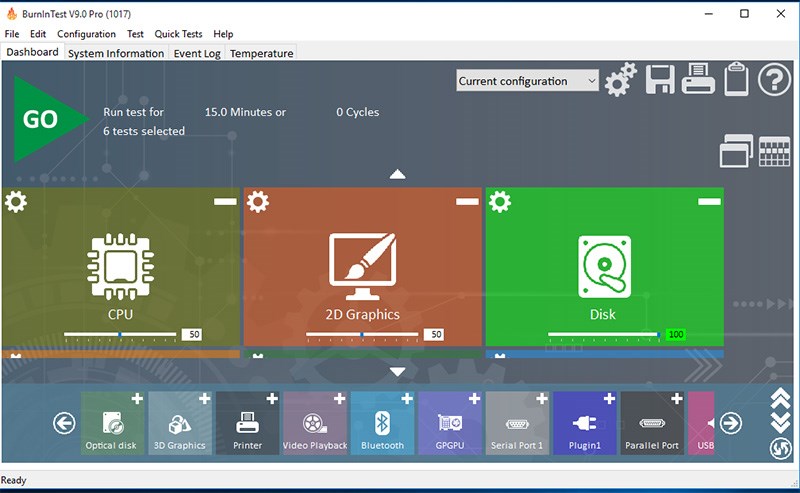Switch to stacked windows view icon
This screenshot has height=493, width=800.
(736, 151)
